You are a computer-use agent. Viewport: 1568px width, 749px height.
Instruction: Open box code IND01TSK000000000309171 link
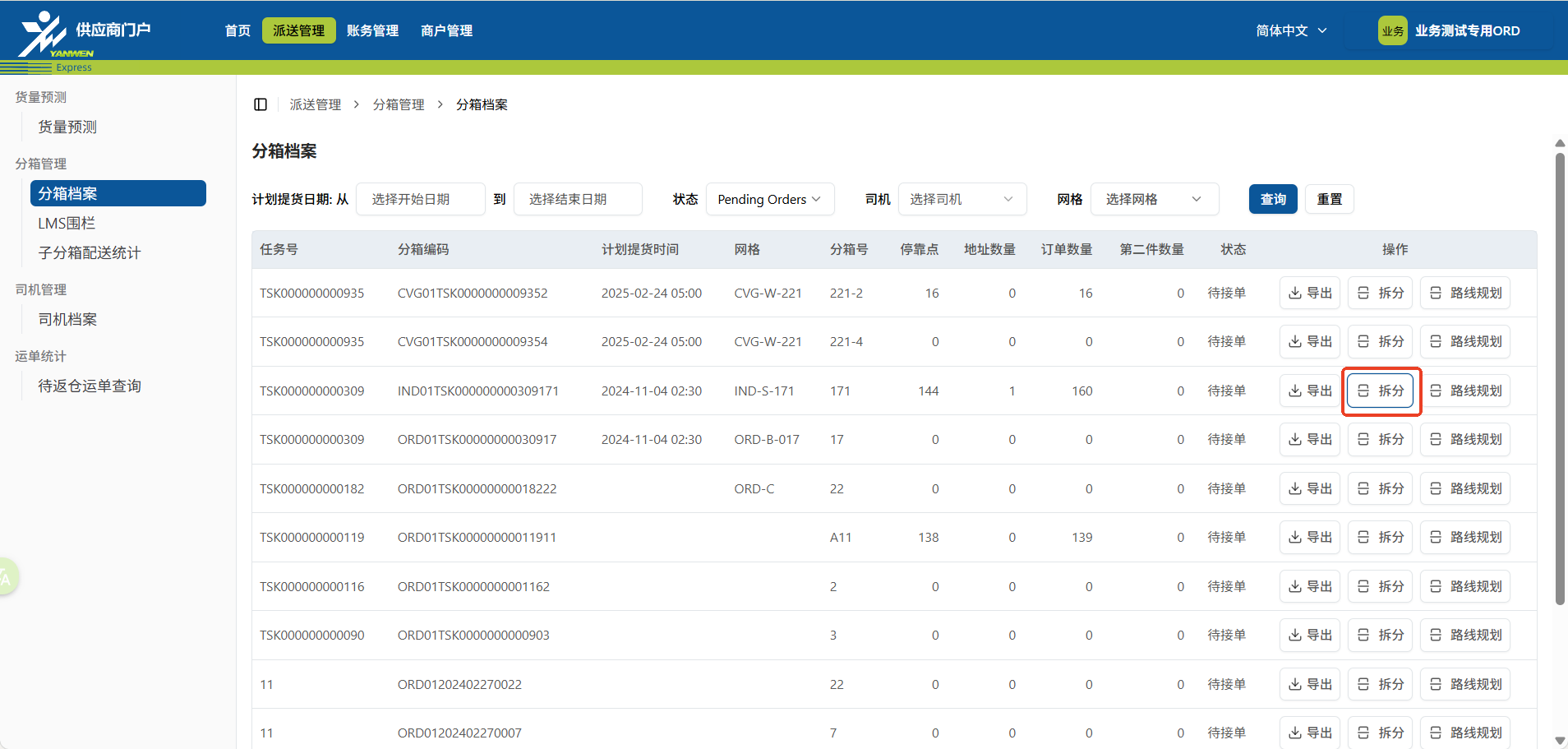477,391
